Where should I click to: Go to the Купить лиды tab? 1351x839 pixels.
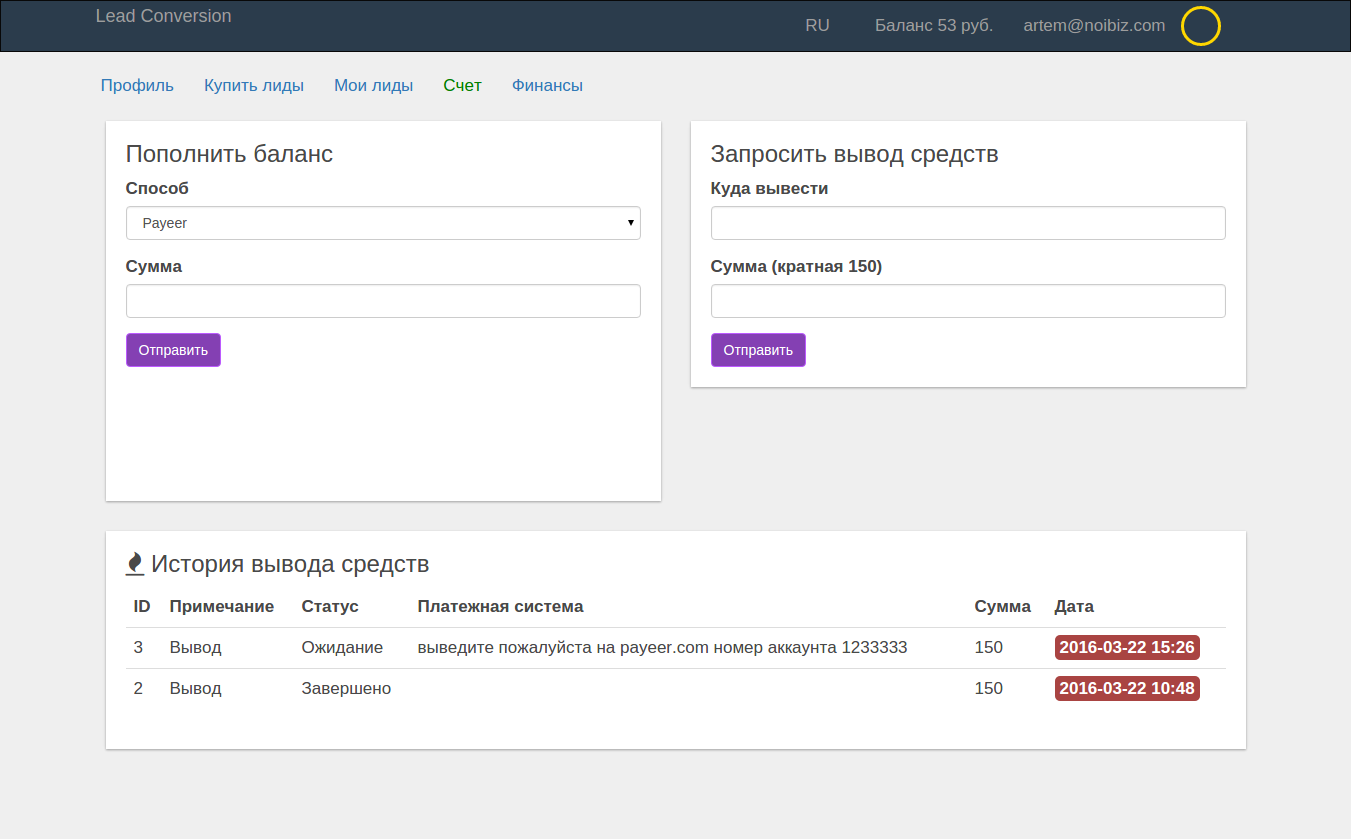[254, 86]
